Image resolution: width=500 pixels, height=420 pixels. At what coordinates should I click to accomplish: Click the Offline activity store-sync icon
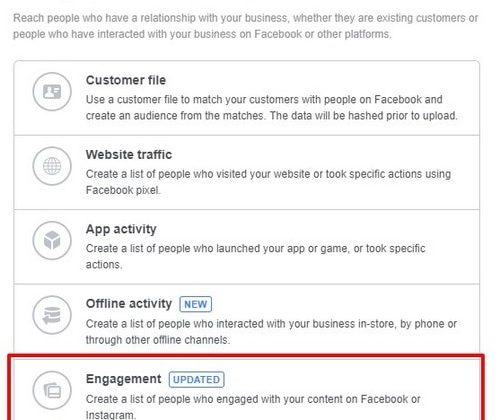(52, 315)
